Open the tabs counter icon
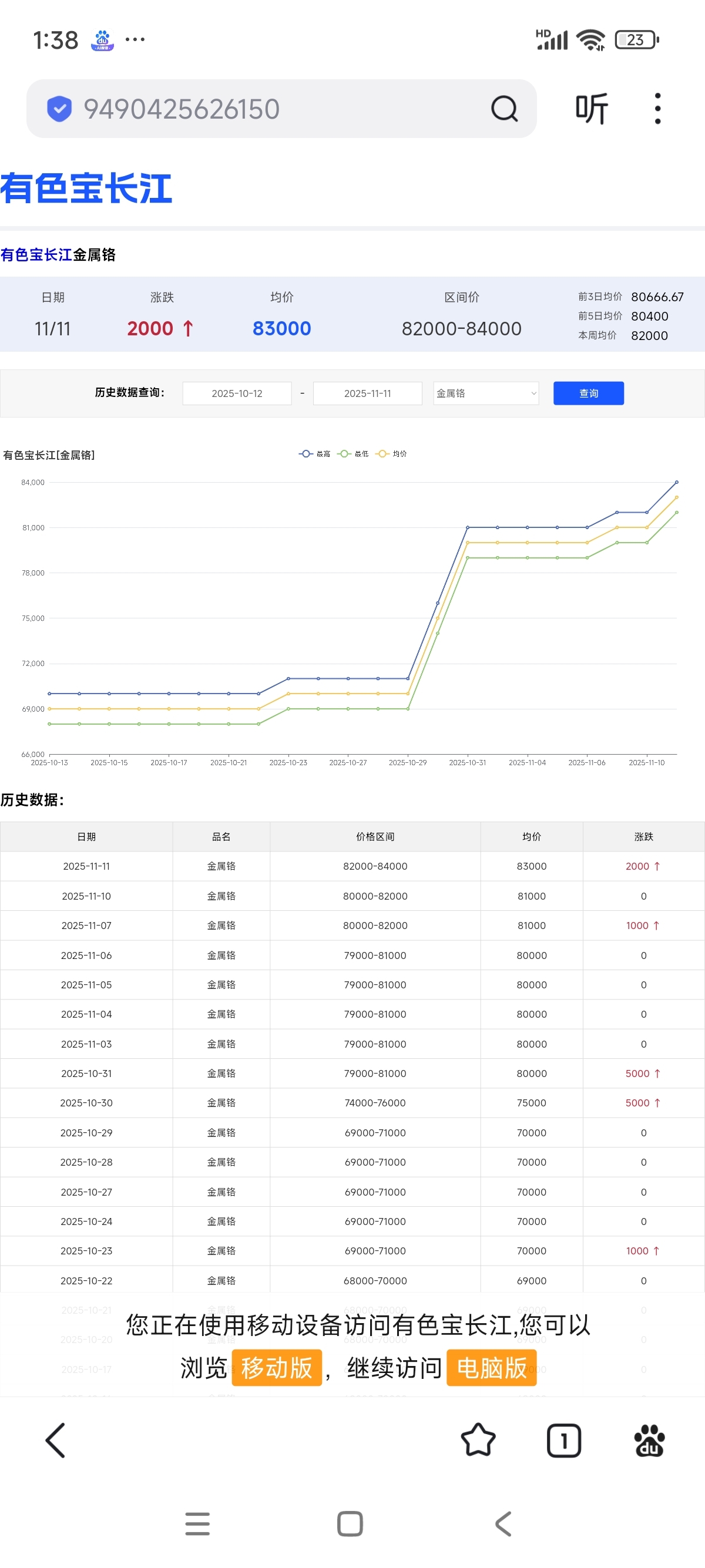Viewport: 705px width, 1568px height. (564, 1440)
